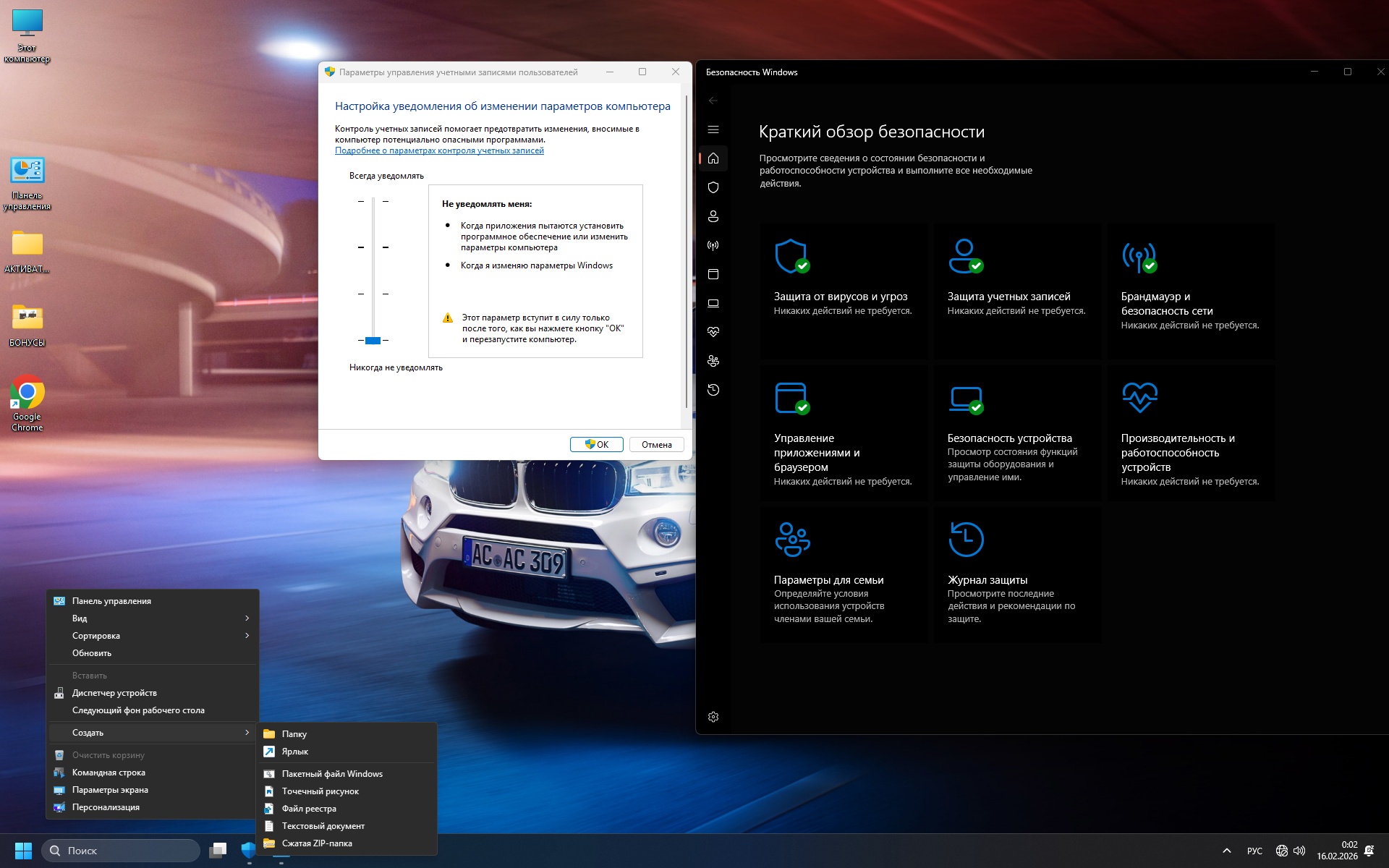
Task: Choose Текстовый документ from the Создать submenu
Action: (x=323, y=826)
